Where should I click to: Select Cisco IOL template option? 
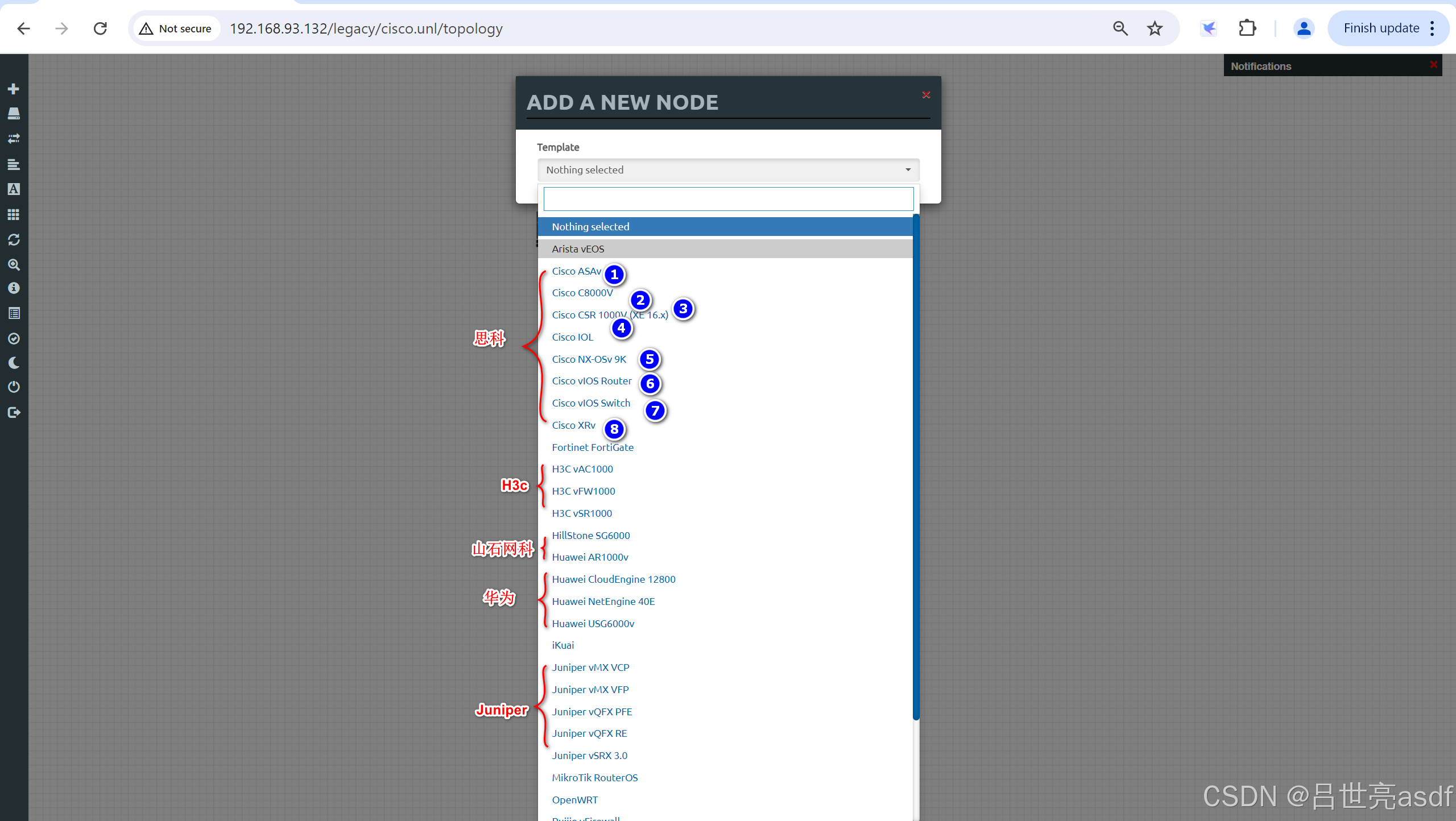pos(572,337)
